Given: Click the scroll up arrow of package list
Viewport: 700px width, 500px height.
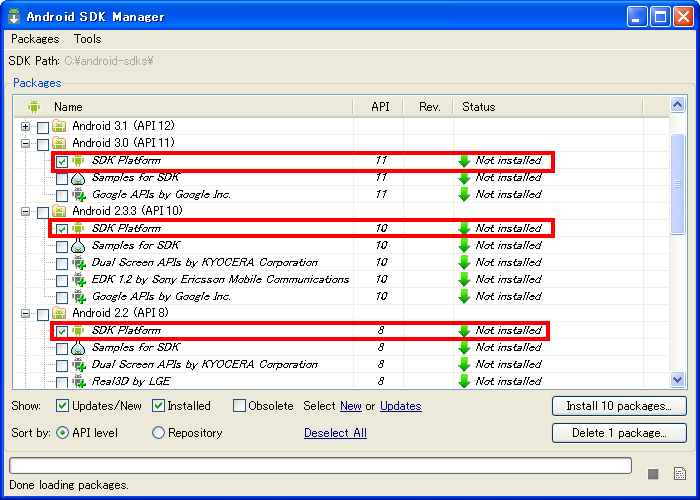Looking at the screenshot, I should (677, 105).
